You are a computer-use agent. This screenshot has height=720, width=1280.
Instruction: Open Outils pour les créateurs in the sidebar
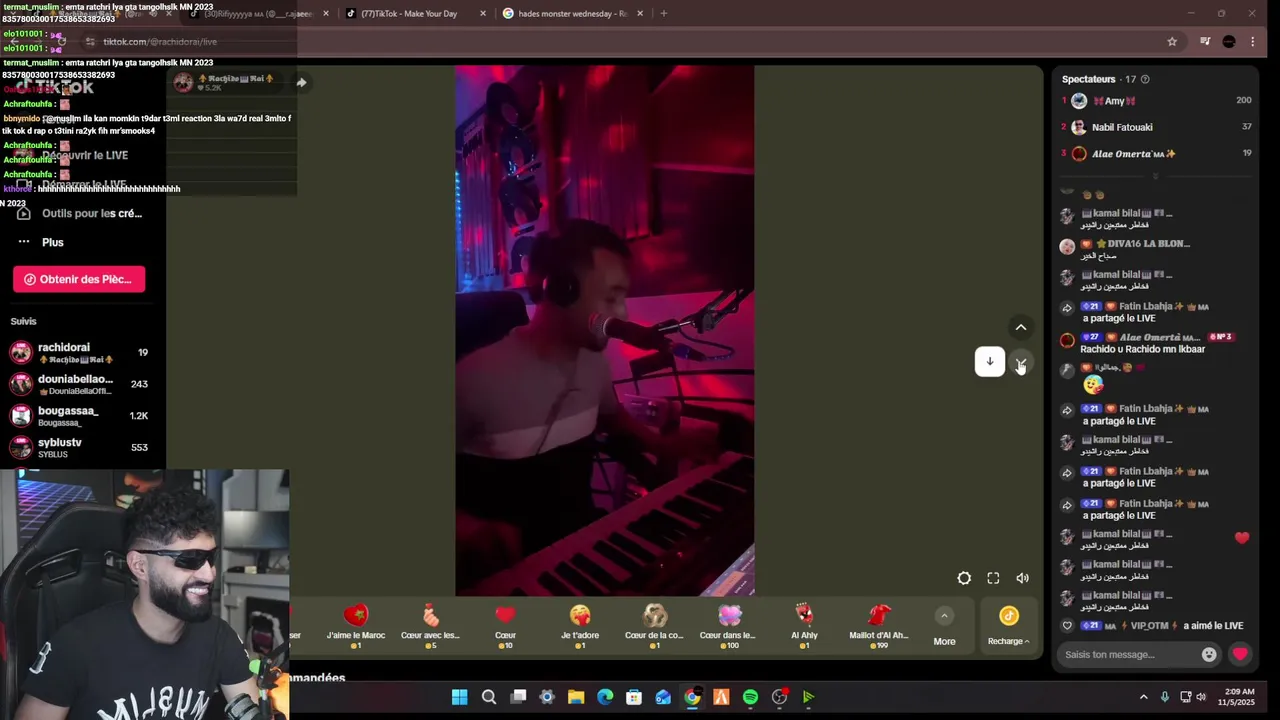(80, 213)
